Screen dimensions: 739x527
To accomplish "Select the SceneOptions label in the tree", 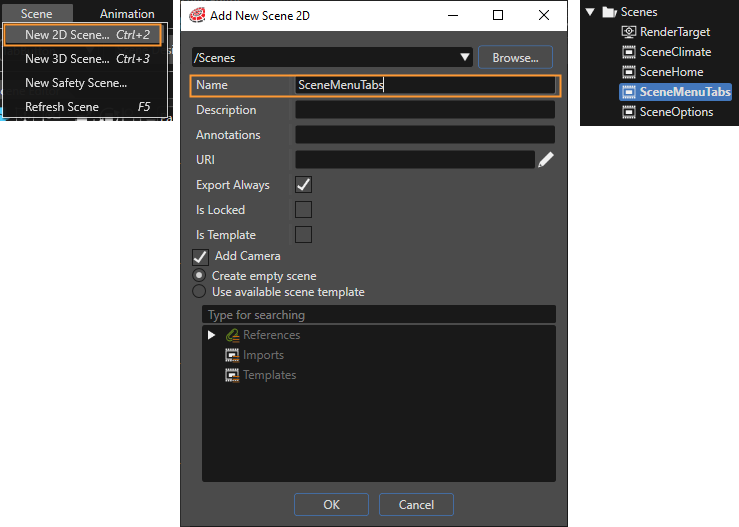I will [x=676, y=112].
